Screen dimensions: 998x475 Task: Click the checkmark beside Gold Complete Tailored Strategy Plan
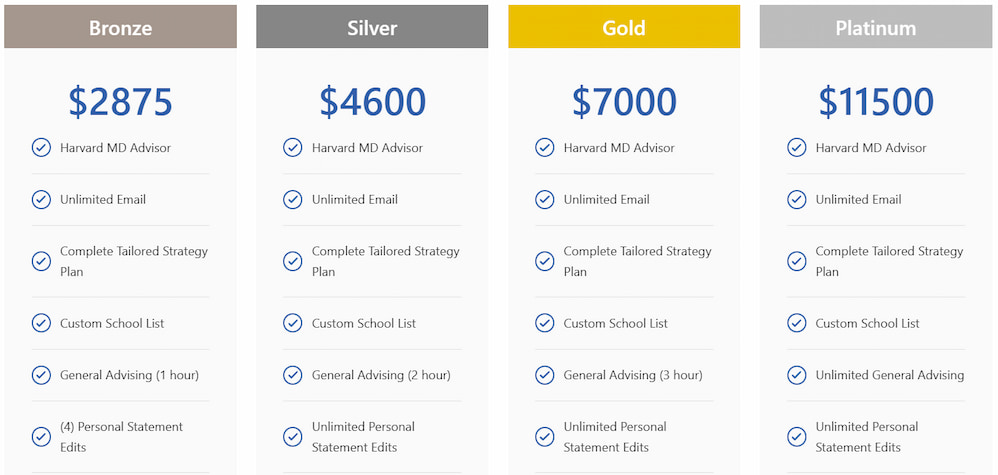pos(545,261)
